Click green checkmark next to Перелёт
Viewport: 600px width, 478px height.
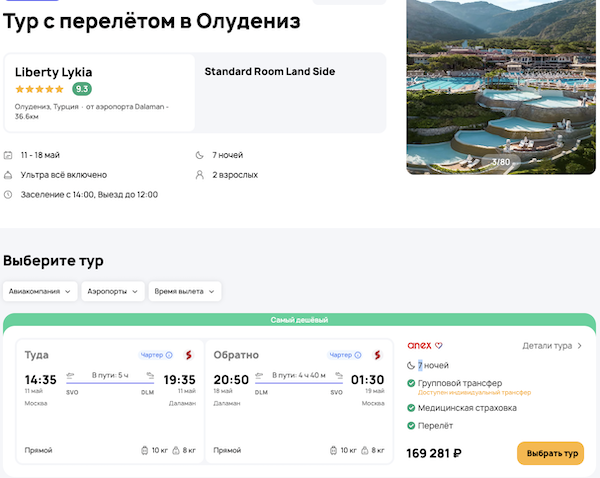(411, 426)
